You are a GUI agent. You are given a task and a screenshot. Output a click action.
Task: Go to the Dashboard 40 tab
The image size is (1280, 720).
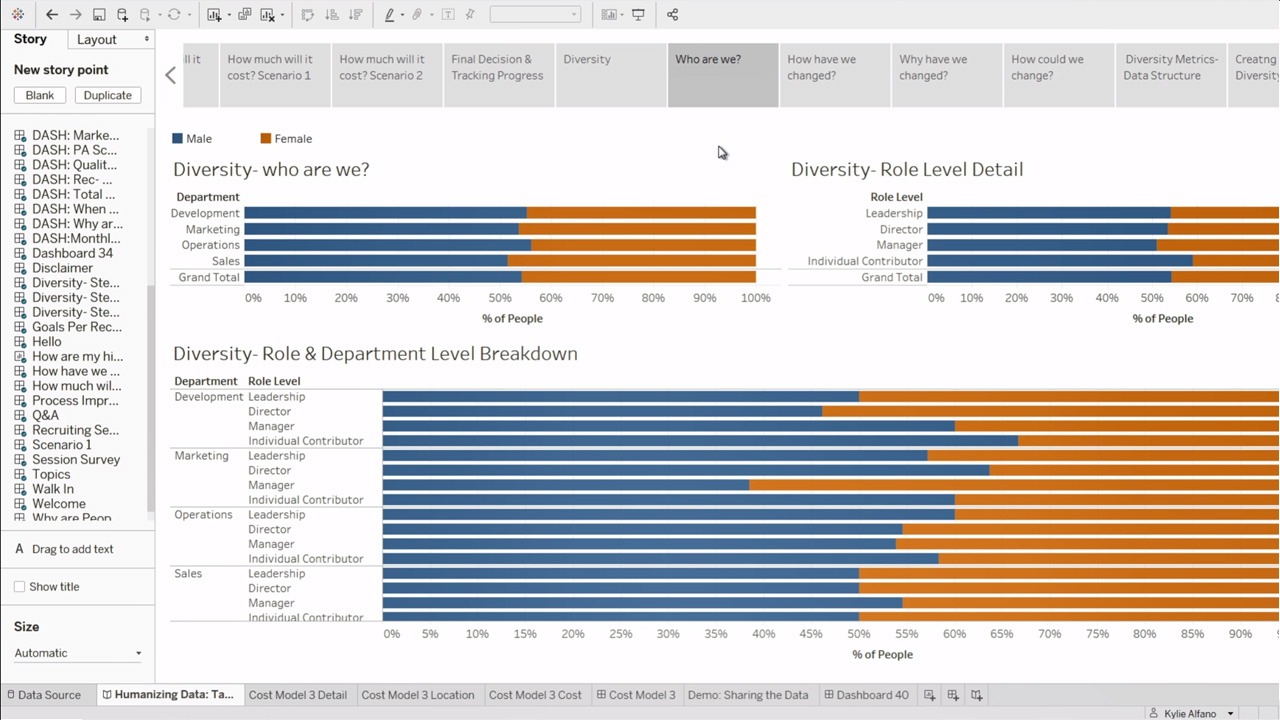(866, 695)
